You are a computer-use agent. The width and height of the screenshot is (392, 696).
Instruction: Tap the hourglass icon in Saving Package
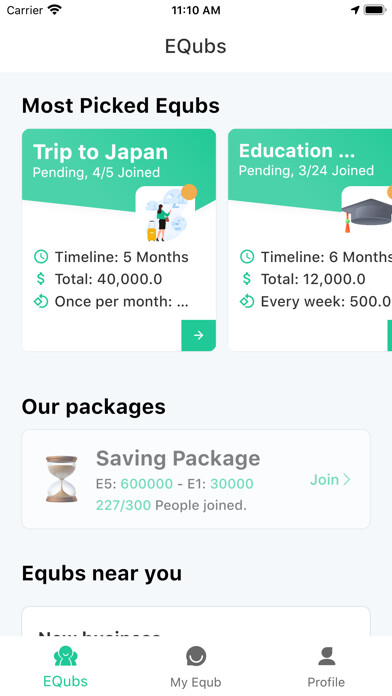click(x=62, y=479)
